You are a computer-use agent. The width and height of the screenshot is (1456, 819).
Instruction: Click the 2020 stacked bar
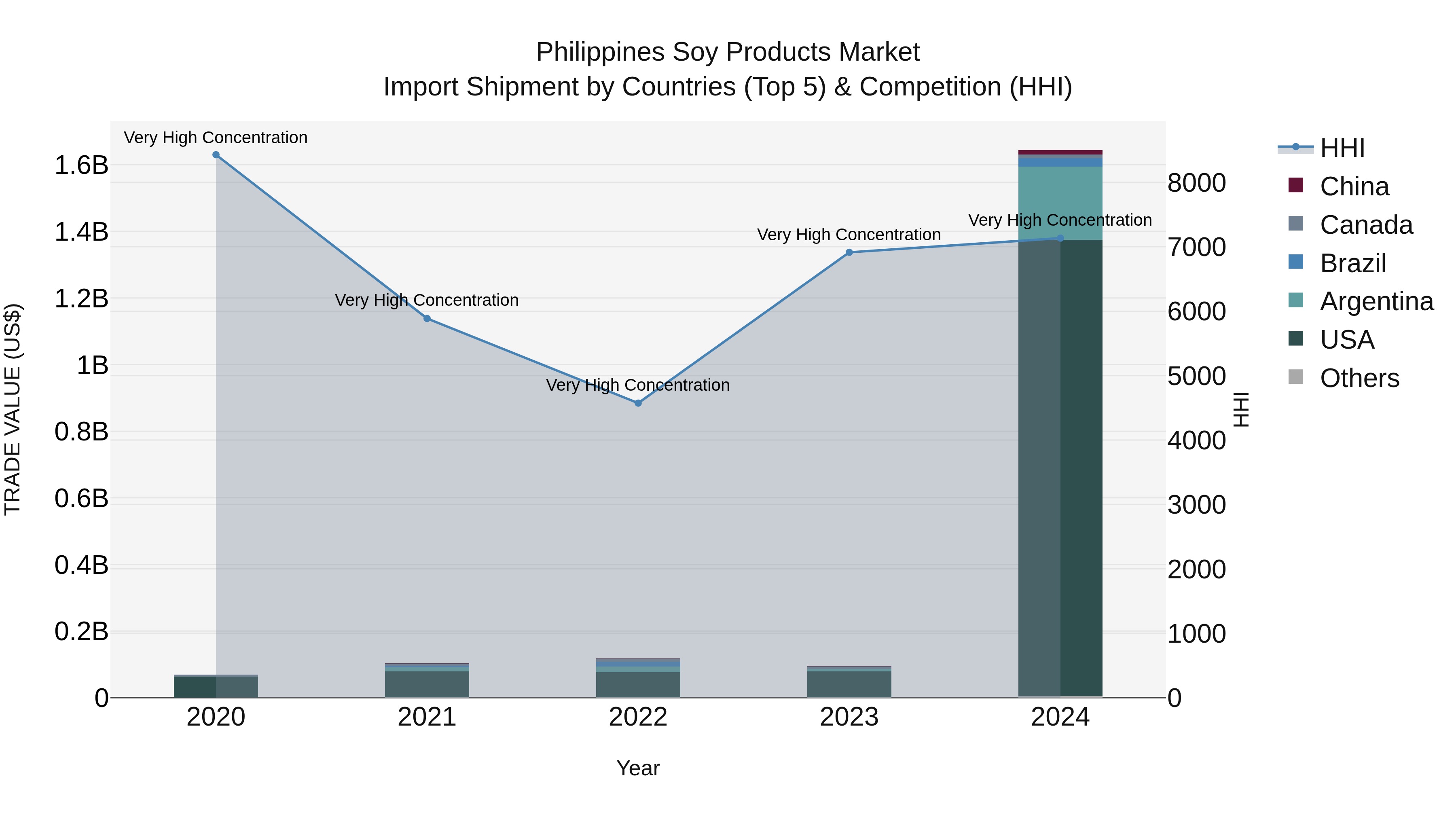click(x=216, y=686)
